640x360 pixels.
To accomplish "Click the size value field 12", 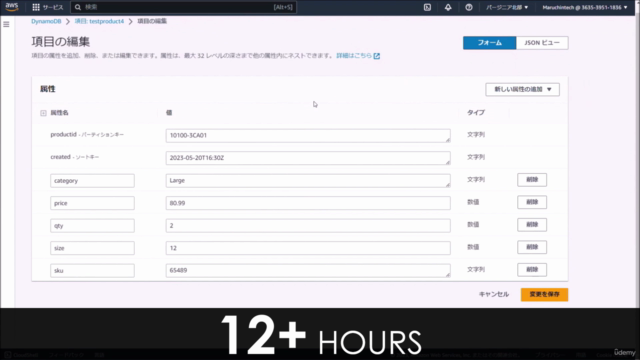I will (x=308, y=248).
